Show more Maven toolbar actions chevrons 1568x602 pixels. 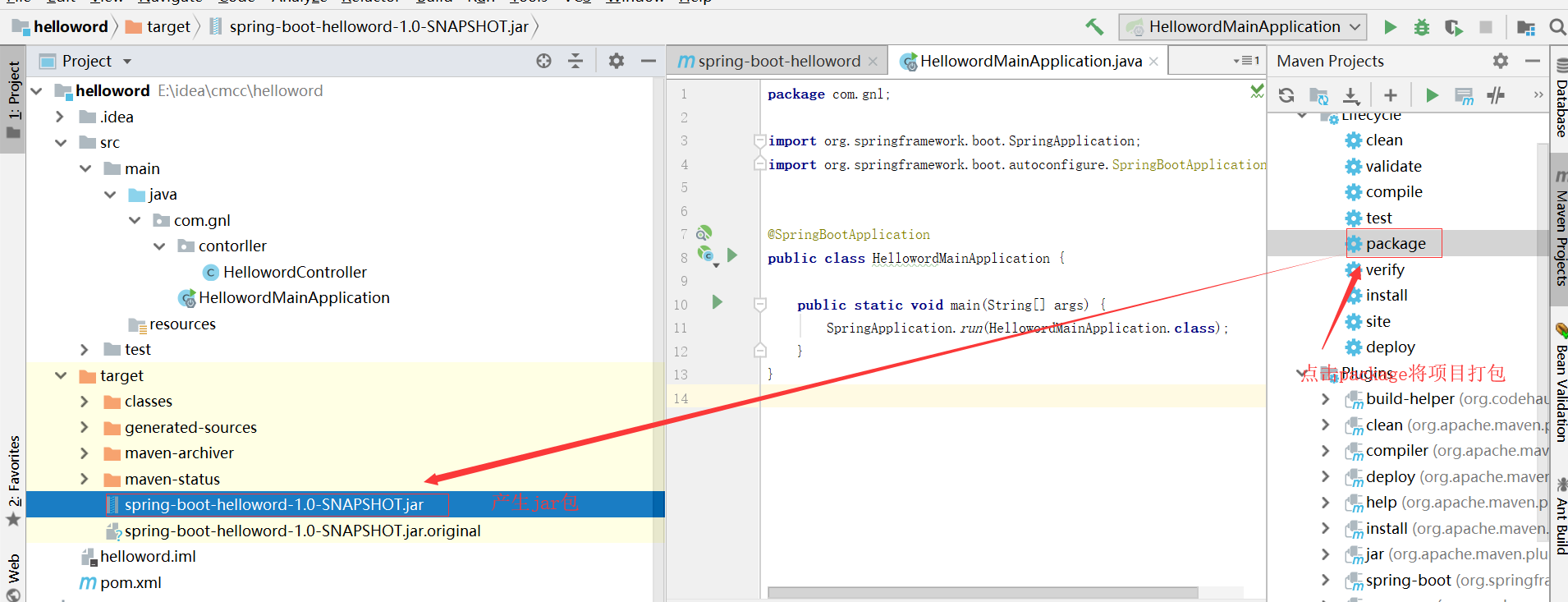[1538, 95]
